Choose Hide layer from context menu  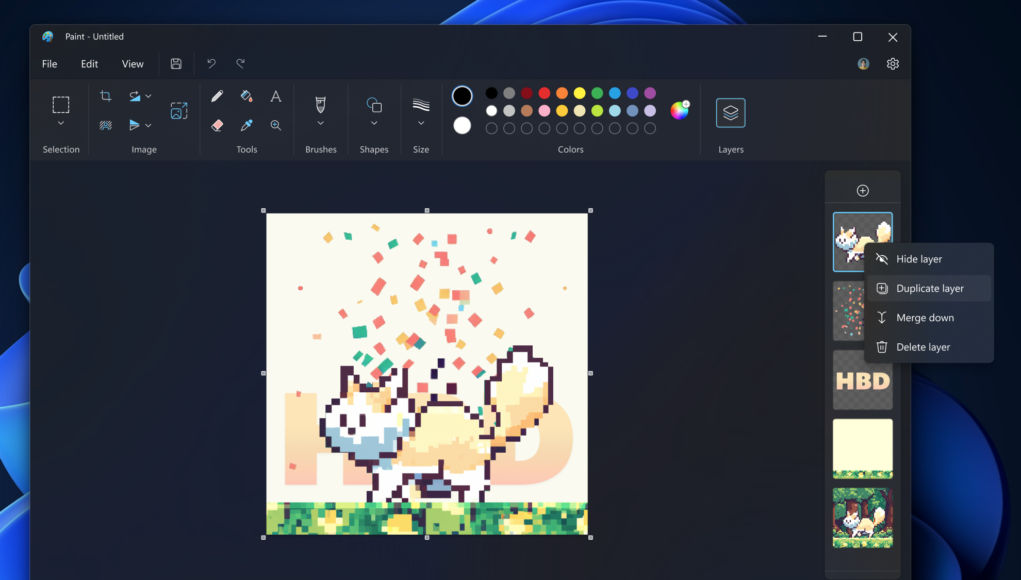[929, 259]
